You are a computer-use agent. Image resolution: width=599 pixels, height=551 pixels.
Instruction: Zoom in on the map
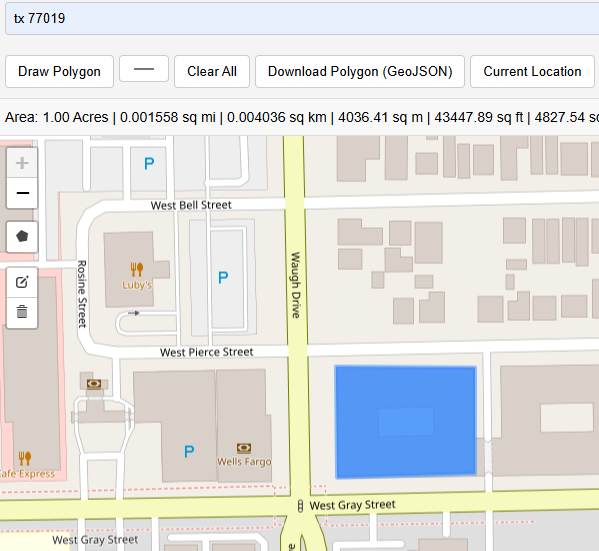22,163
